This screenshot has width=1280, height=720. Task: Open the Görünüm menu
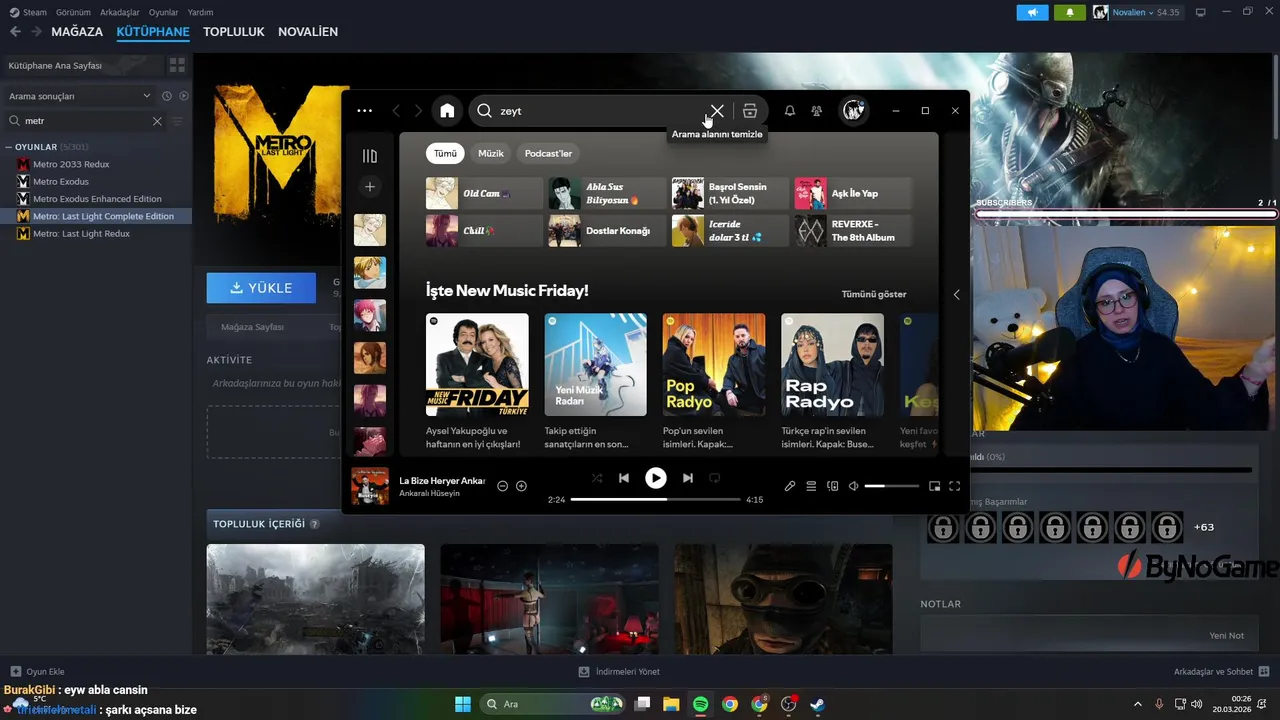pyautogui.click(x=73, y=12)
